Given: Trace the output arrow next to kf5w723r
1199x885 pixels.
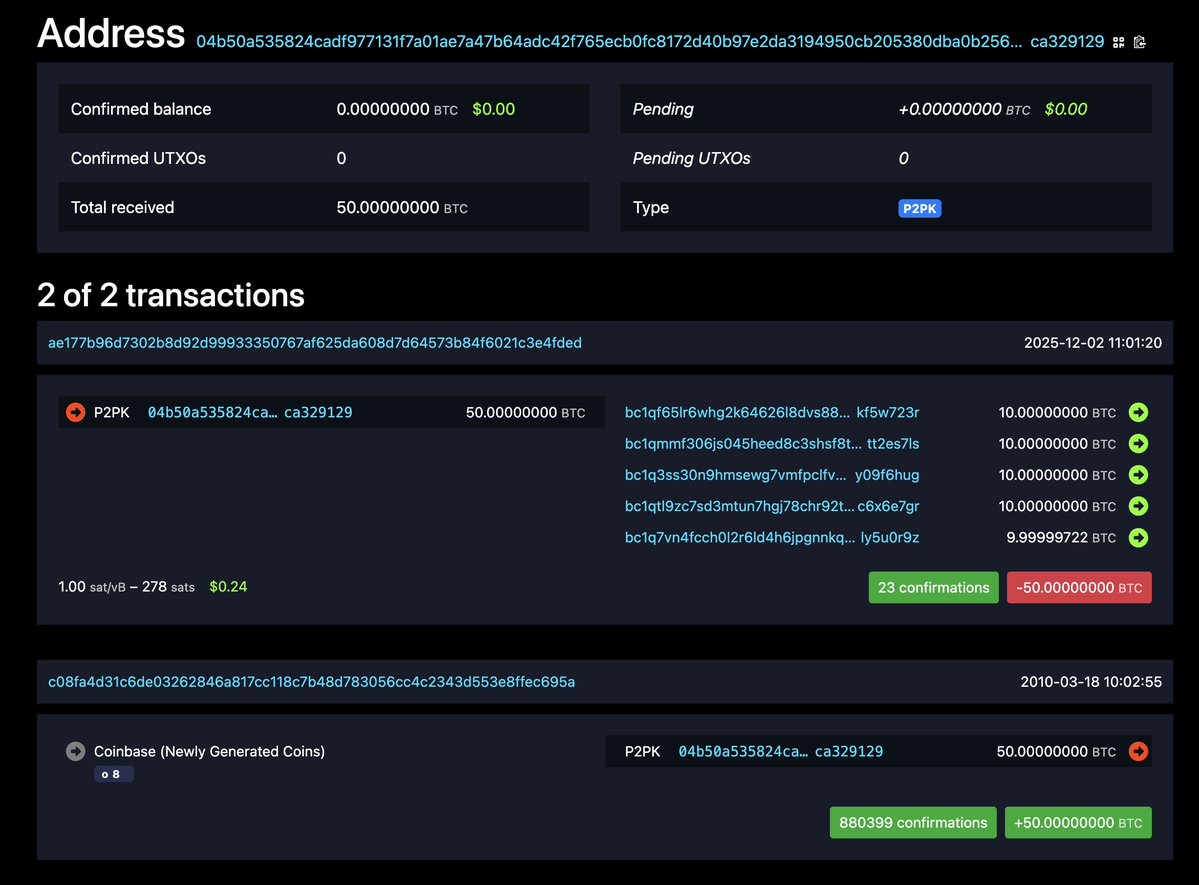Looking at the screenshot, I should [1138, 412].
